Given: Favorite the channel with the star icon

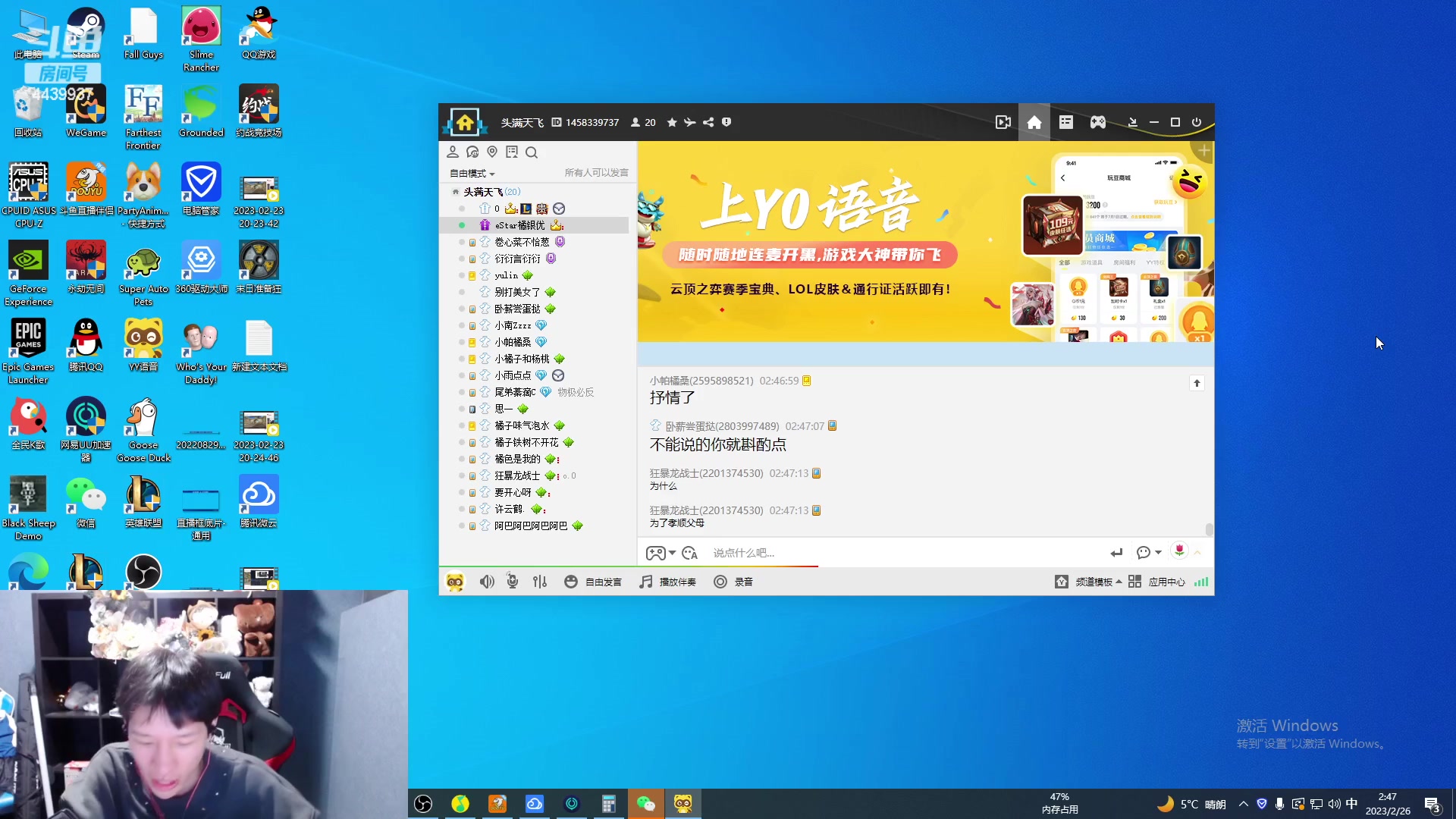Looking at the screenshot, I should click(672, 122).
